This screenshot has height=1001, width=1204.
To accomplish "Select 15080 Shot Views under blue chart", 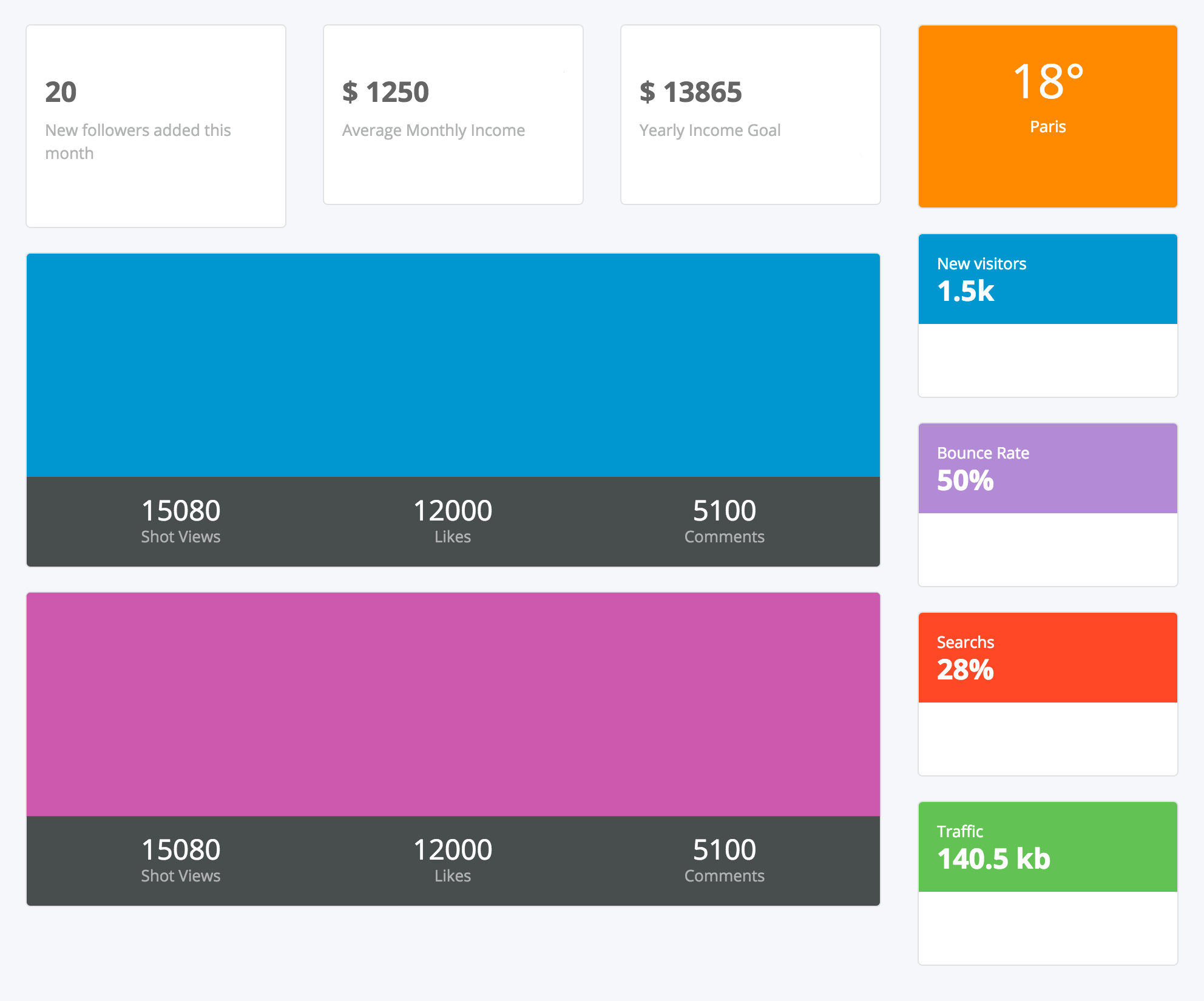I will pos(181,521).
